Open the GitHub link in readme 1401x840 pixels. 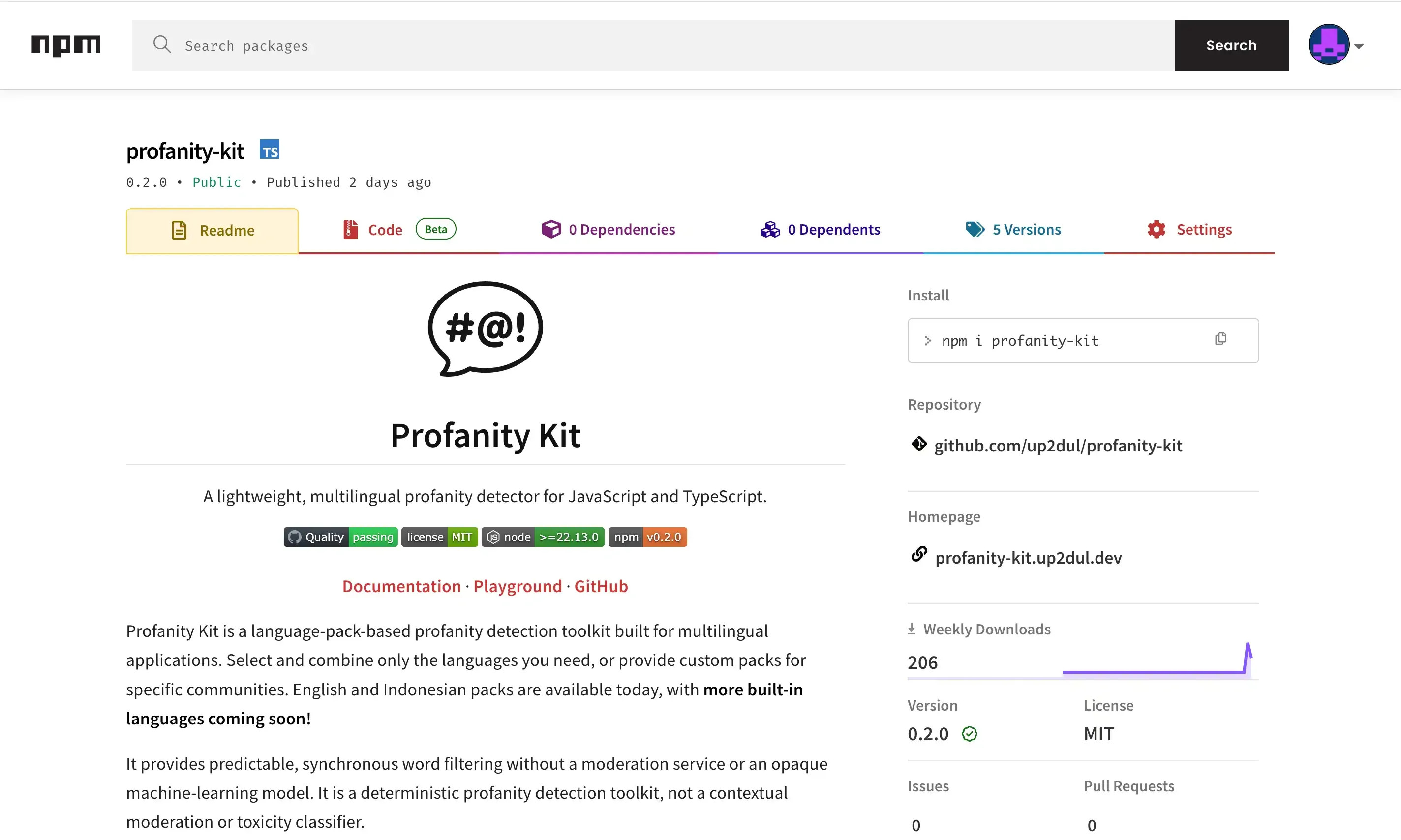601,586
